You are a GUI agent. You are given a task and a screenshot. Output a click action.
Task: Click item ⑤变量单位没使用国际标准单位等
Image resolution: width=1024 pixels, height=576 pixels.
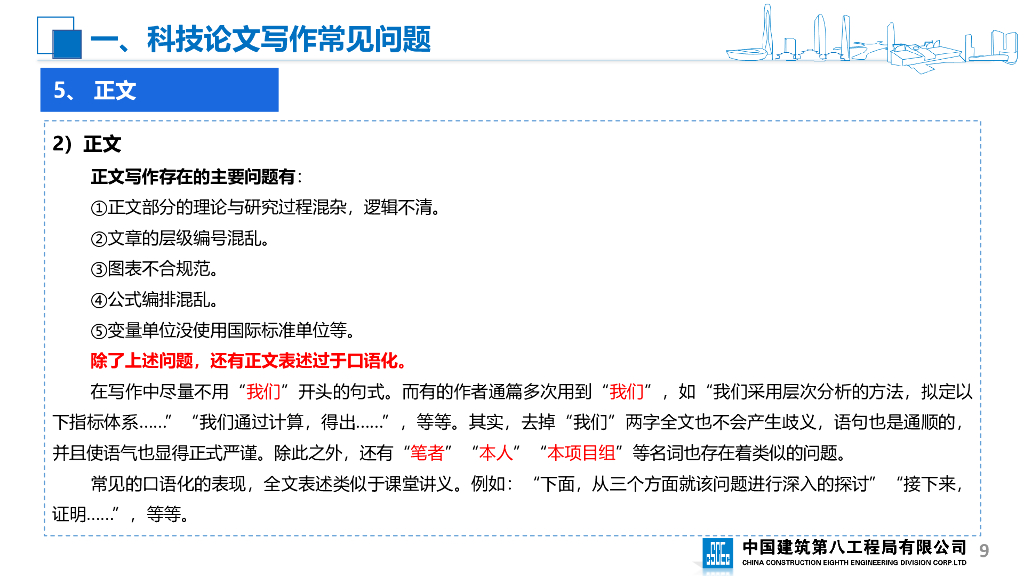click(x=223, y=330)
